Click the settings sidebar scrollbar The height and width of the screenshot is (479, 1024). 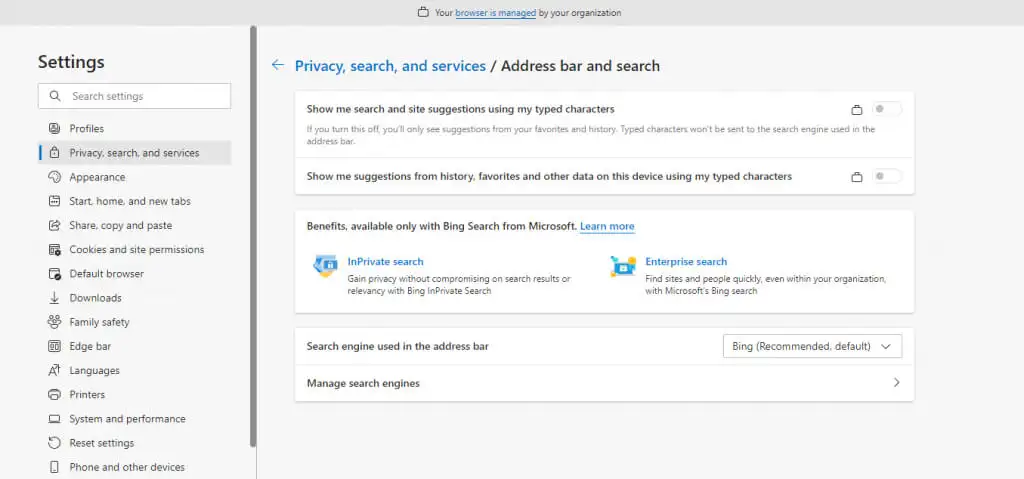coord(253,237)
